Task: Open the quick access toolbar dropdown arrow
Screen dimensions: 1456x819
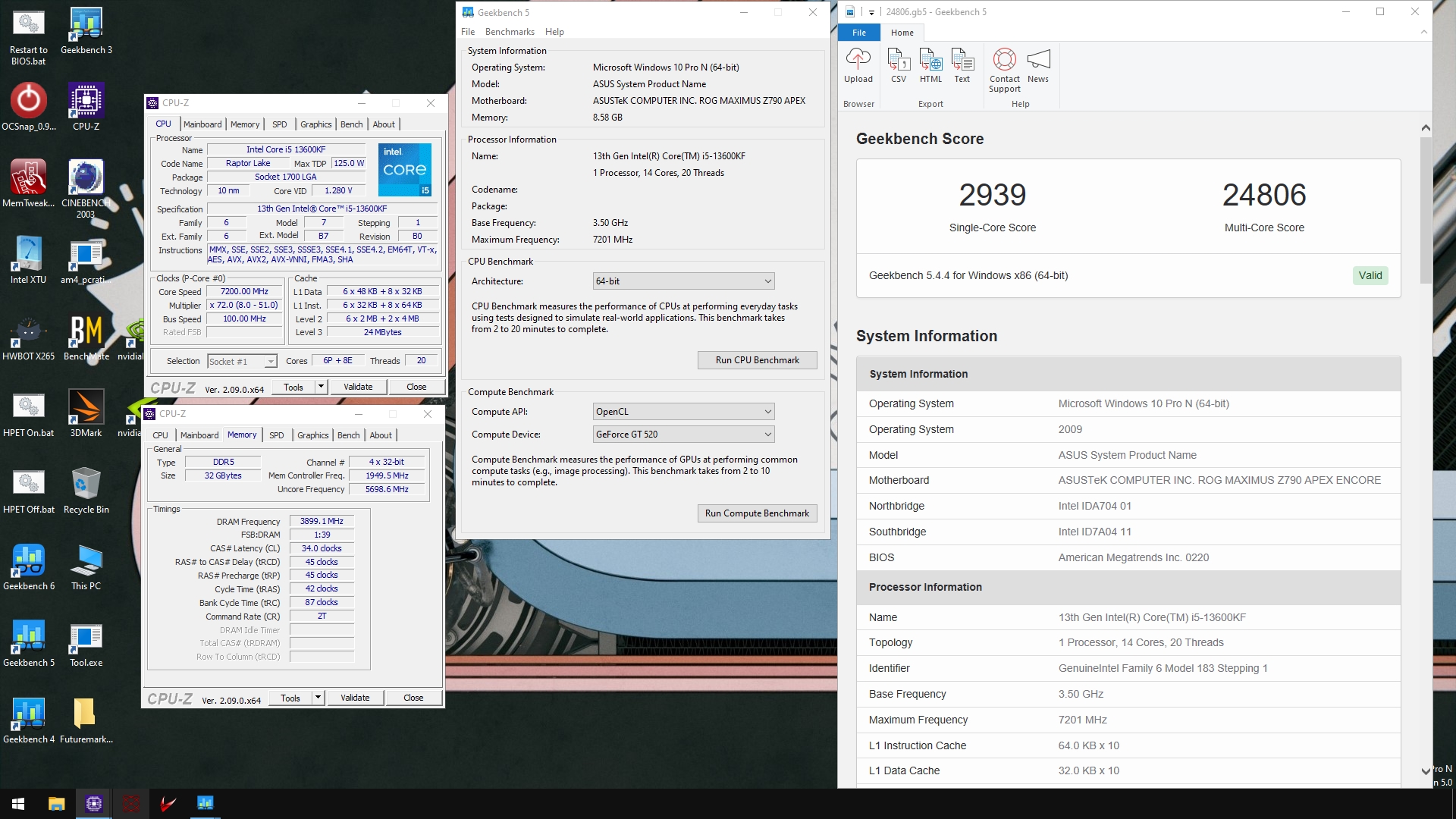Action: coord(871,12)
